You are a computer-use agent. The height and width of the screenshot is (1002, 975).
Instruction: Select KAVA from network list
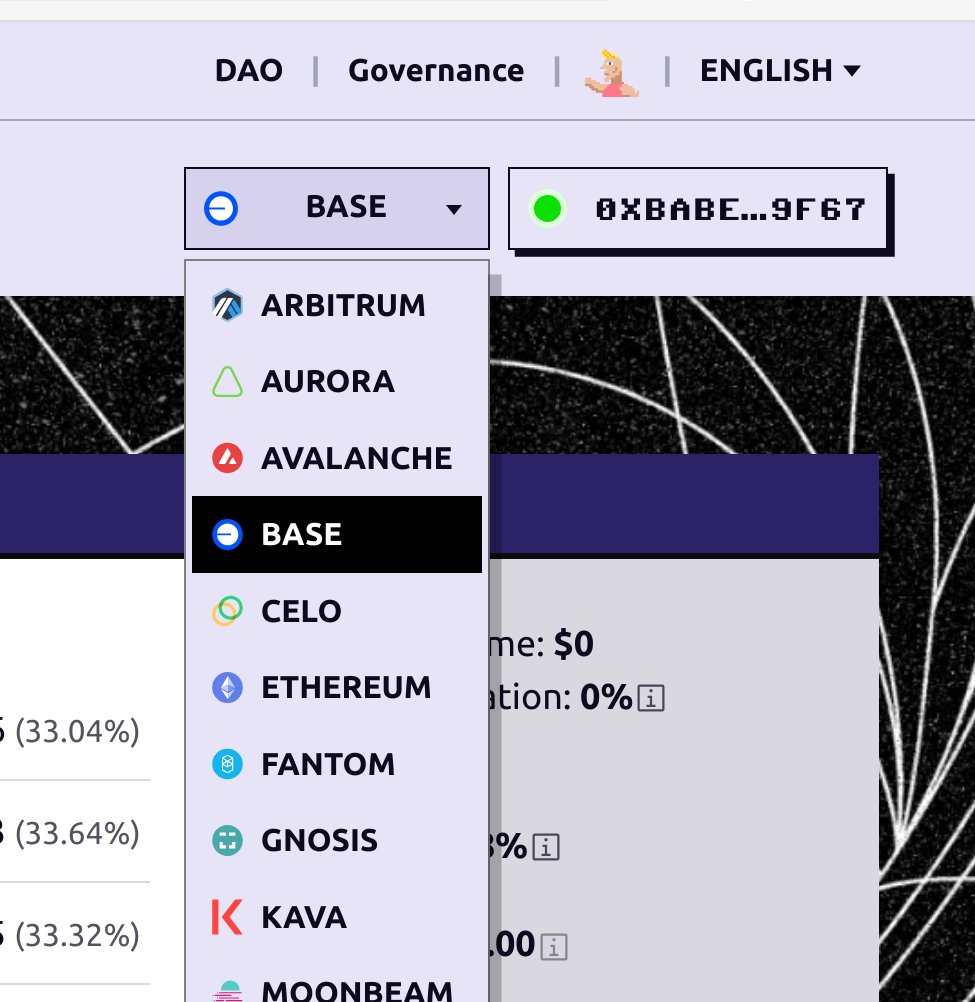click(x=337, y=917)
